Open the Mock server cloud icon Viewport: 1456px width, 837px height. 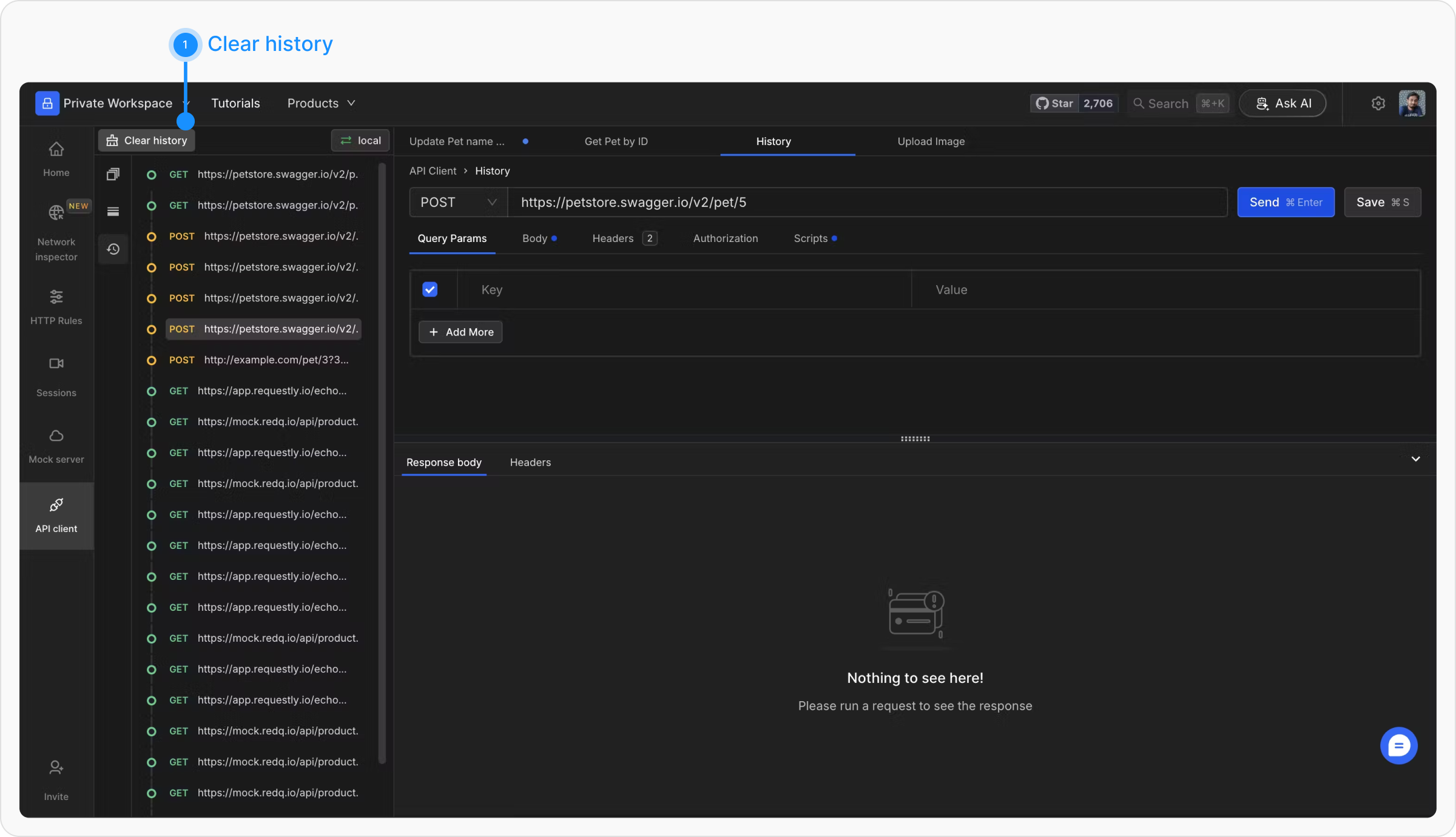point(56,436)
